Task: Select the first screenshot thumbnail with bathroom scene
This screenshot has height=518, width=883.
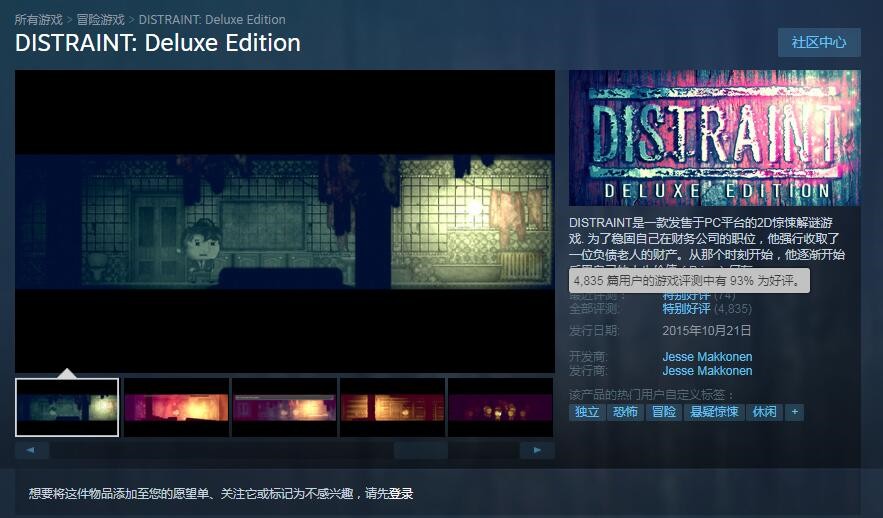Action: click(x=67, y=407)
